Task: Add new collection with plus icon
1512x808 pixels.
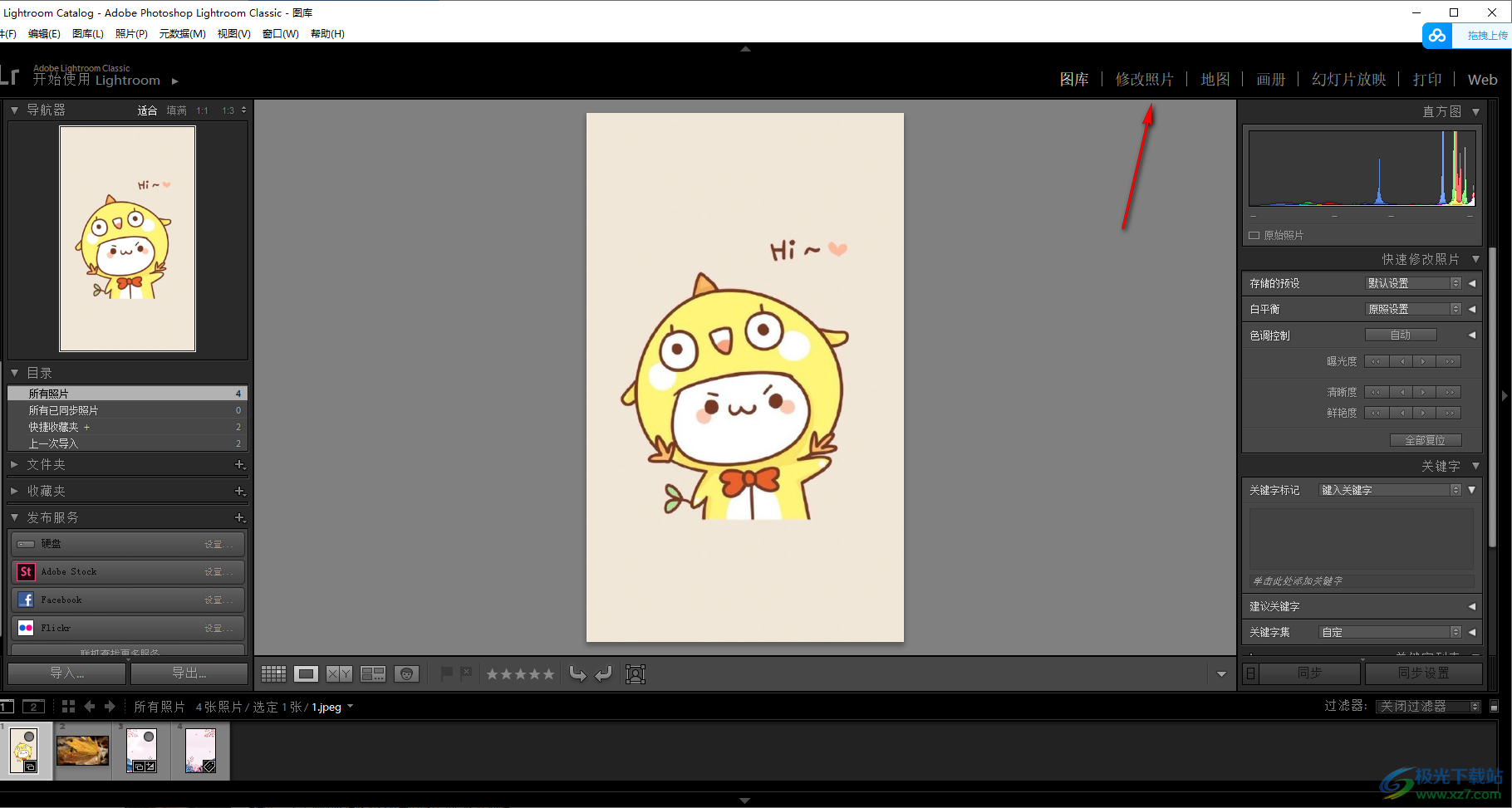Action: tap(239, 492)
